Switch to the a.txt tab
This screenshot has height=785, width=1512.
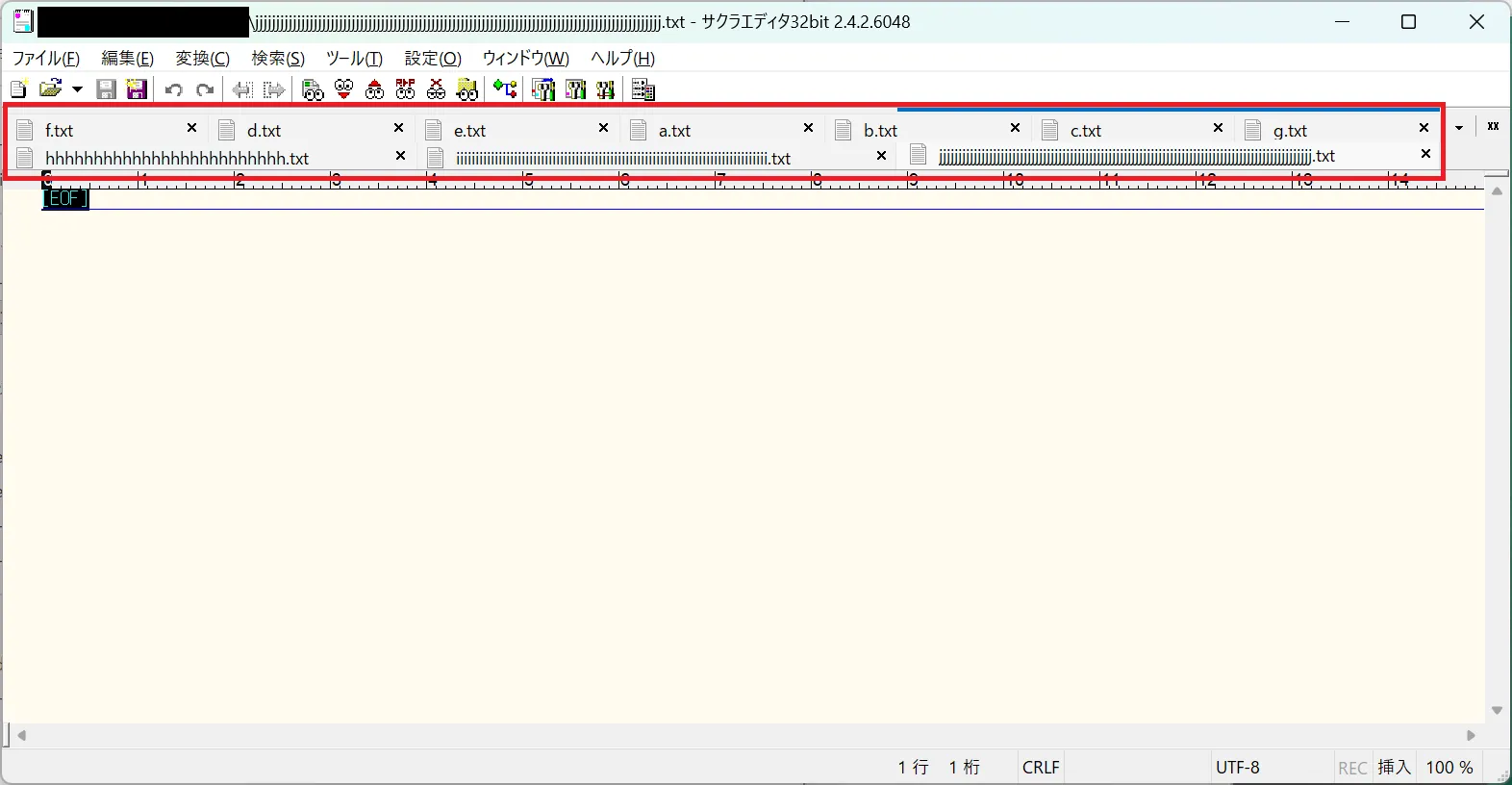674,131
